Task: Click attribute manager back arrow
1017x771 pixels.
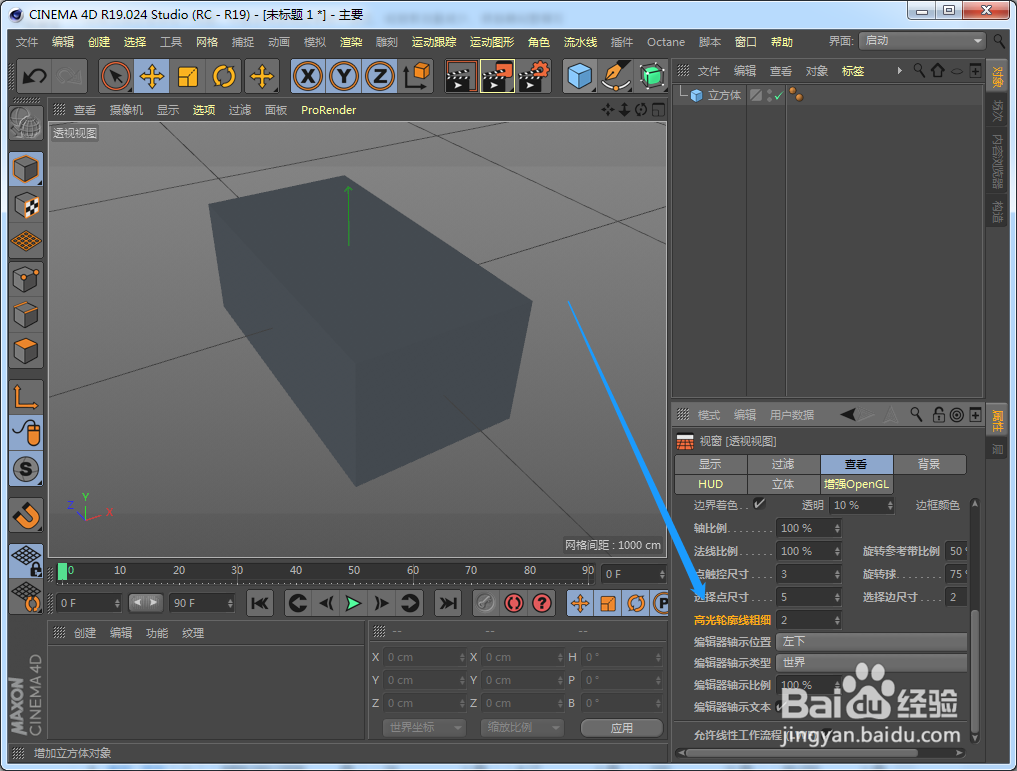Action: click(x=848, y=414)
